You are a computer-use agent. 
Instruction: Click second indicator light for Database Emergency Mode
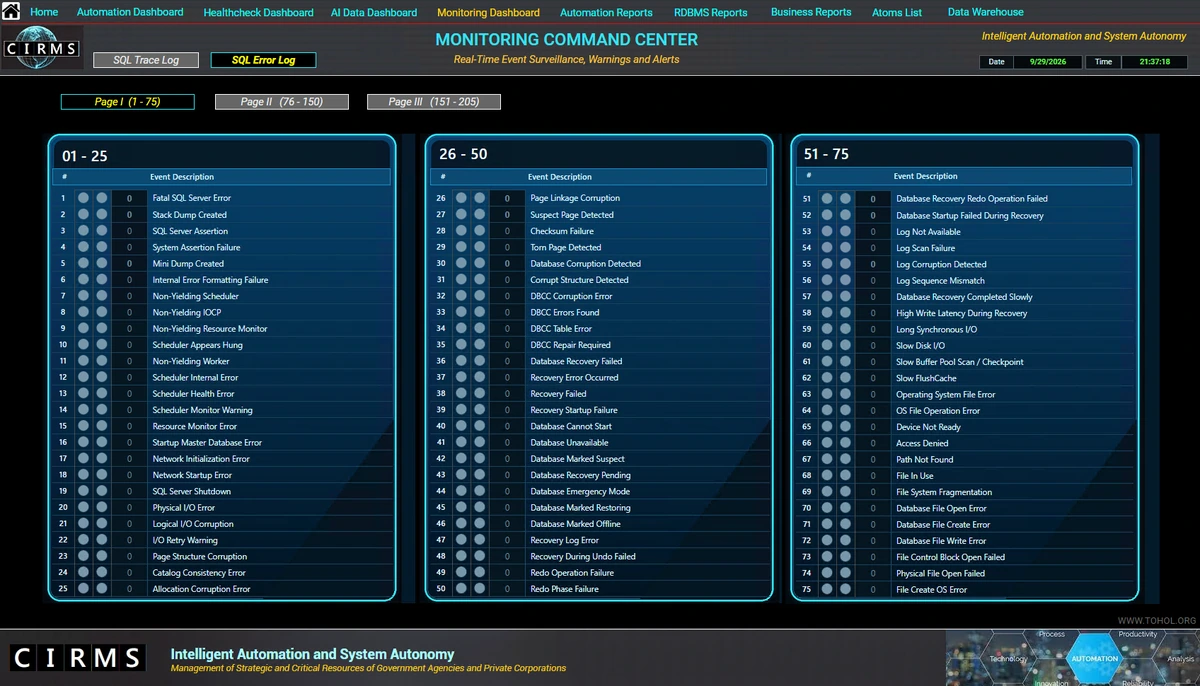pos(479,491)
